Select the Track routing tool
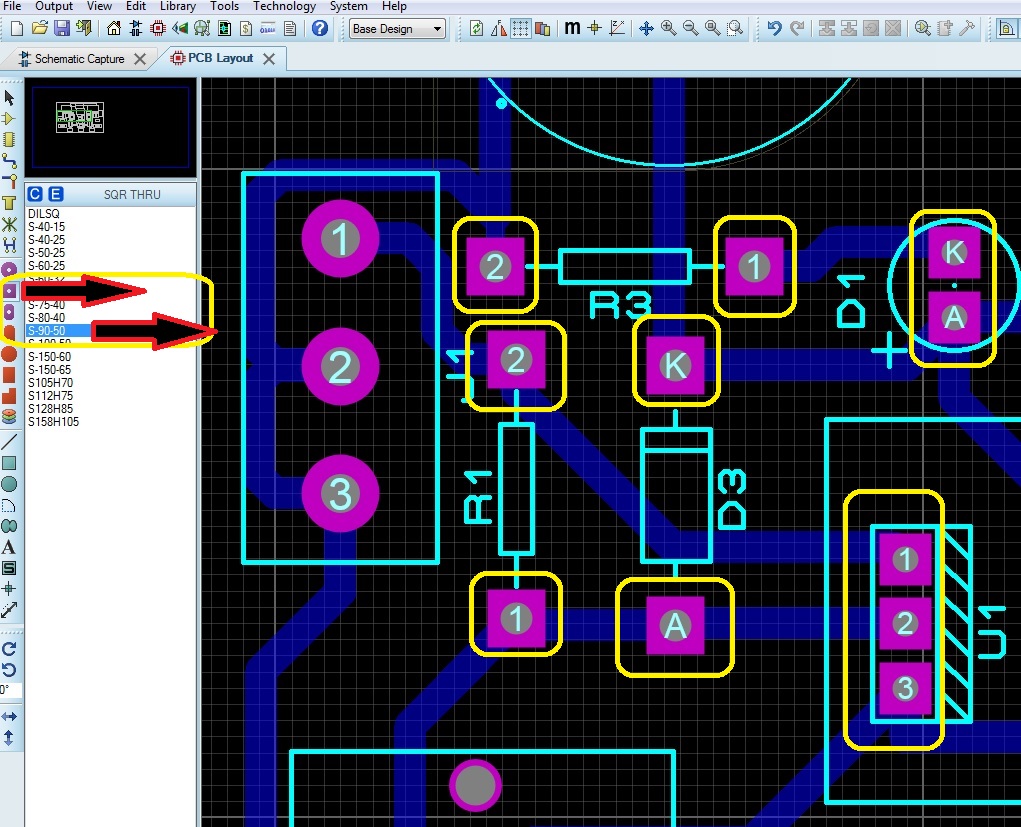The height and width of the screenshot is (827, 1021). [9, 160]
